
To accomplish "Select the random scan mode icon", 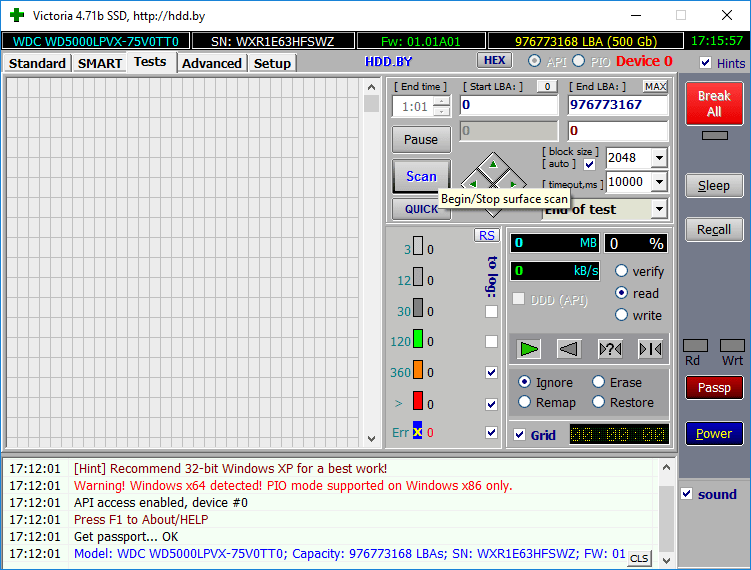I will [610, 349].
